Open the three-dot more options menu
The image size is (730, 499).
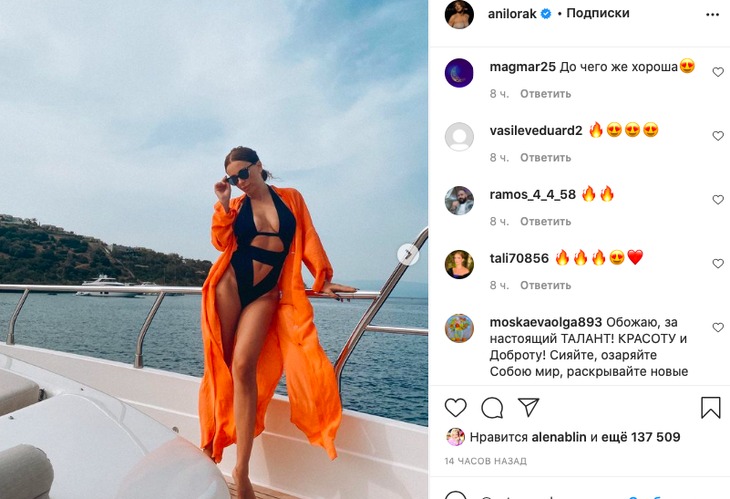712,15
